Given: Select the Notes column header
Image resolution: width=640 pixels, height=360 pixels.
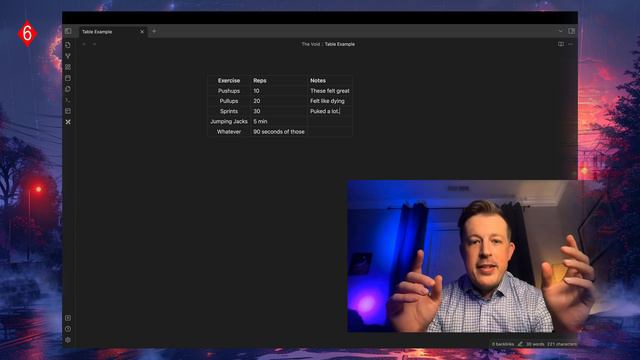Looking at the screenshot, I should (x=330, y=80).
